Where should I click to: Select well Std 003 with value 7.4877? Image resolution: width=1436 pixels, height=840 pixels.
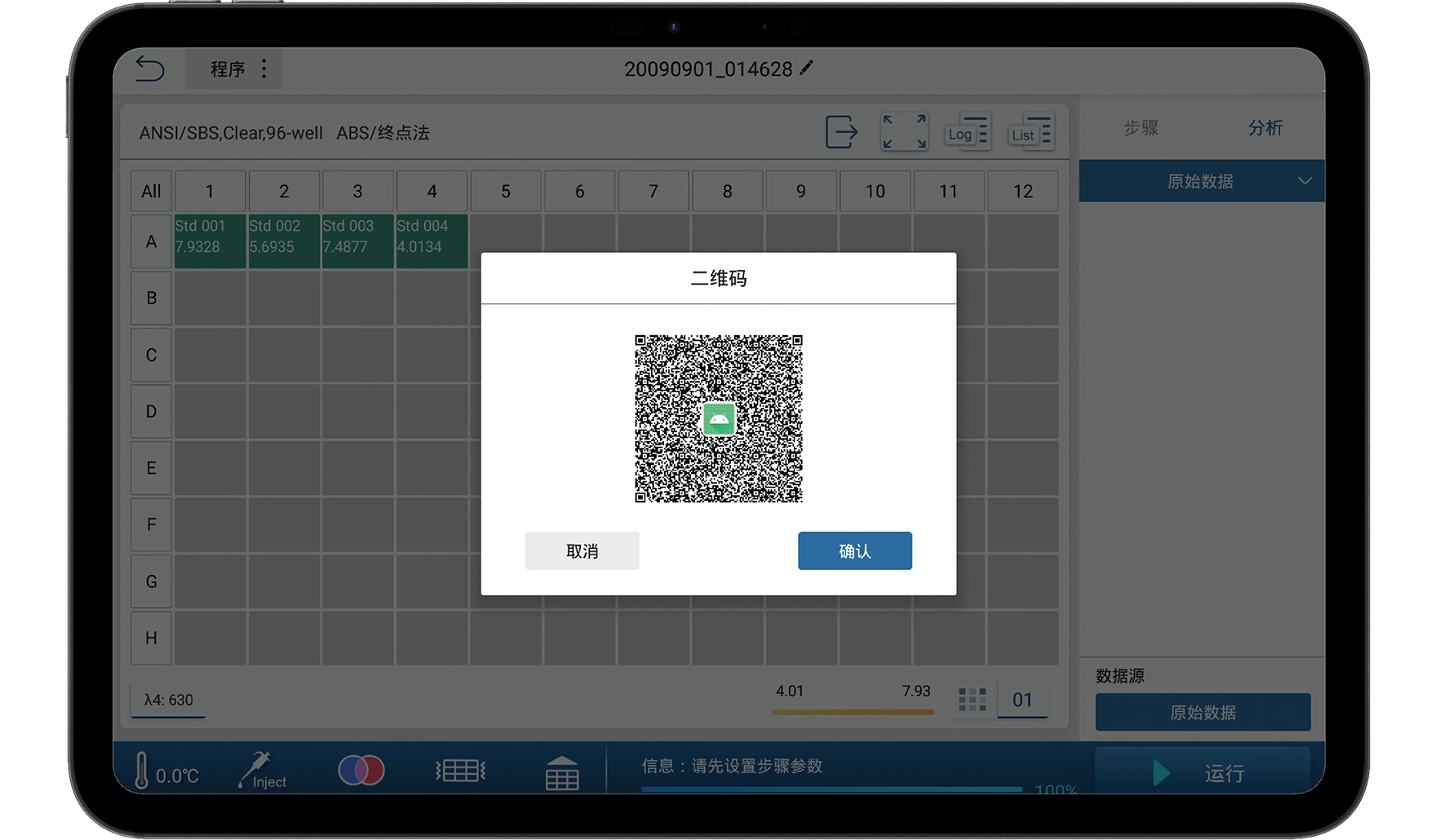[x=357, y=241]
